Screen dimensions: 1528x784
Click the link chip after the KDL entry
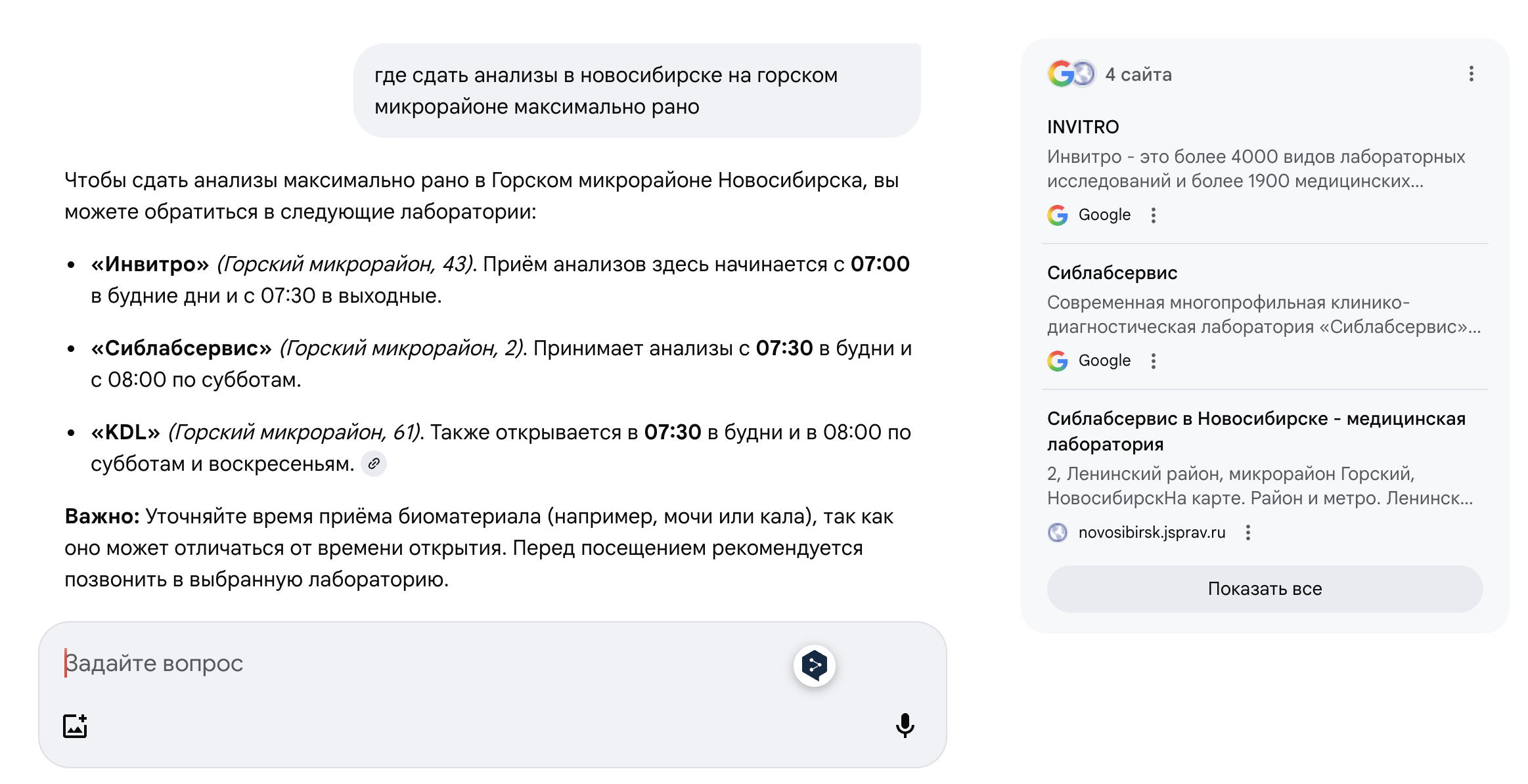point(374,464)
